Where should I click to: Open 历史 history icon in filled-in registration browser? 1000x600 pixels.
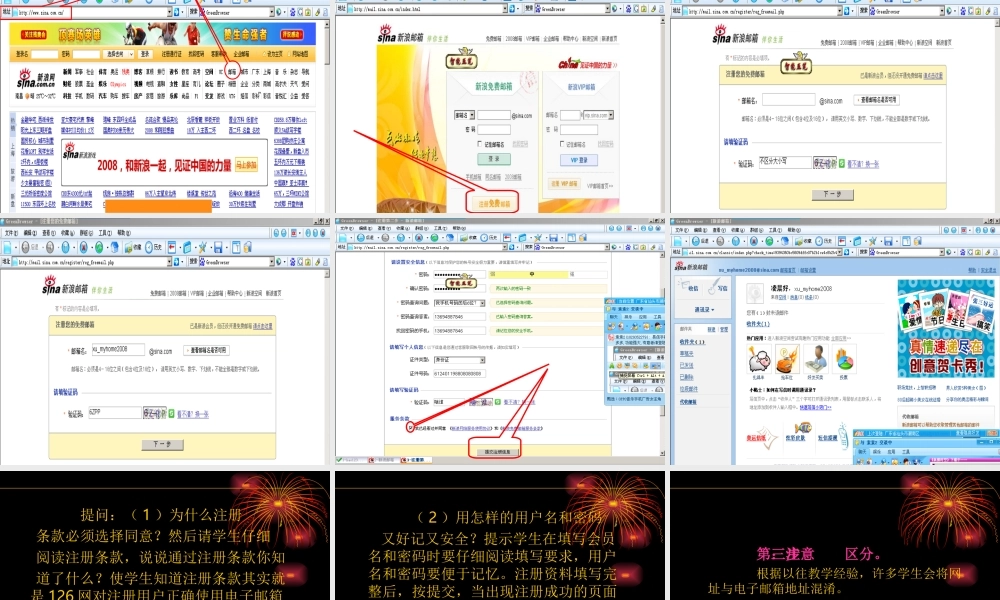tap(153, 247)
